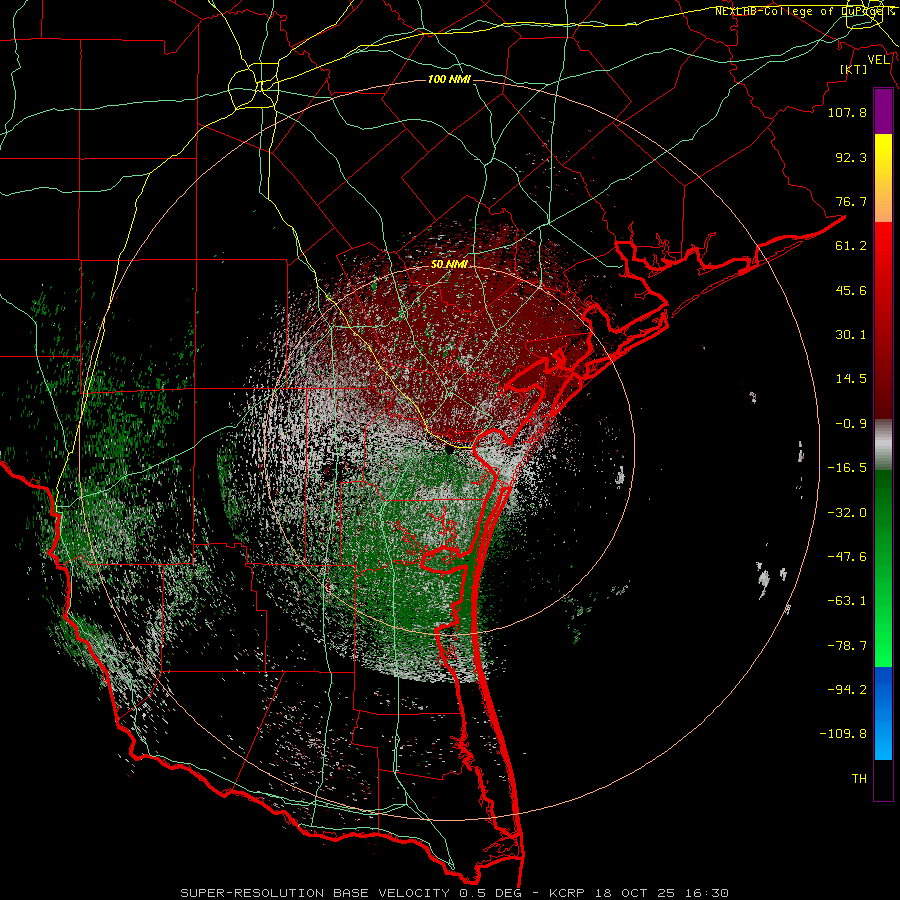
Task: Select the 30.1 scale value
Action: click(851, 335)
